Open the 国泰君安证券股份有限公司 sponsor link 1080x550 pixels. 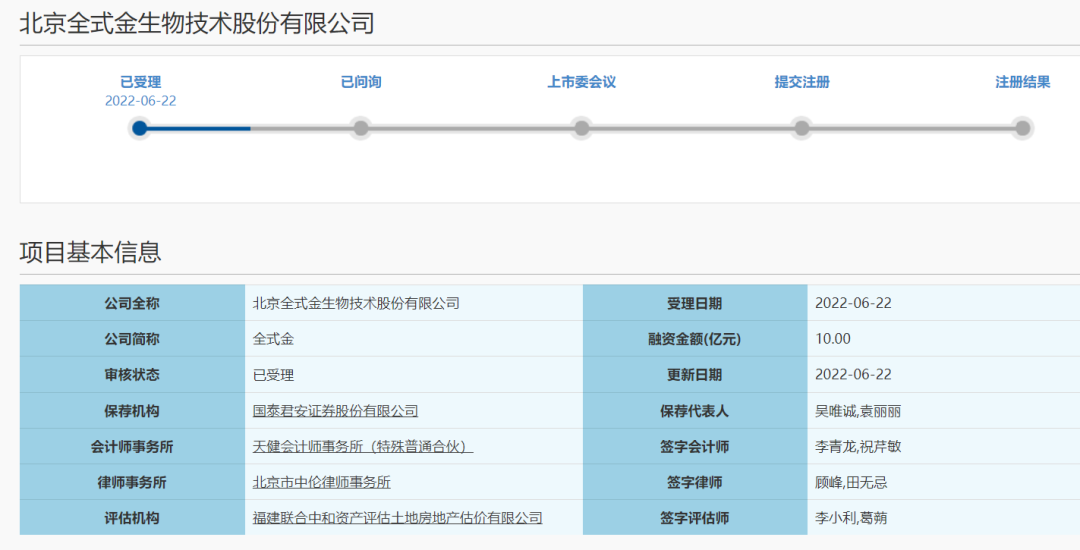coord(335,411)
